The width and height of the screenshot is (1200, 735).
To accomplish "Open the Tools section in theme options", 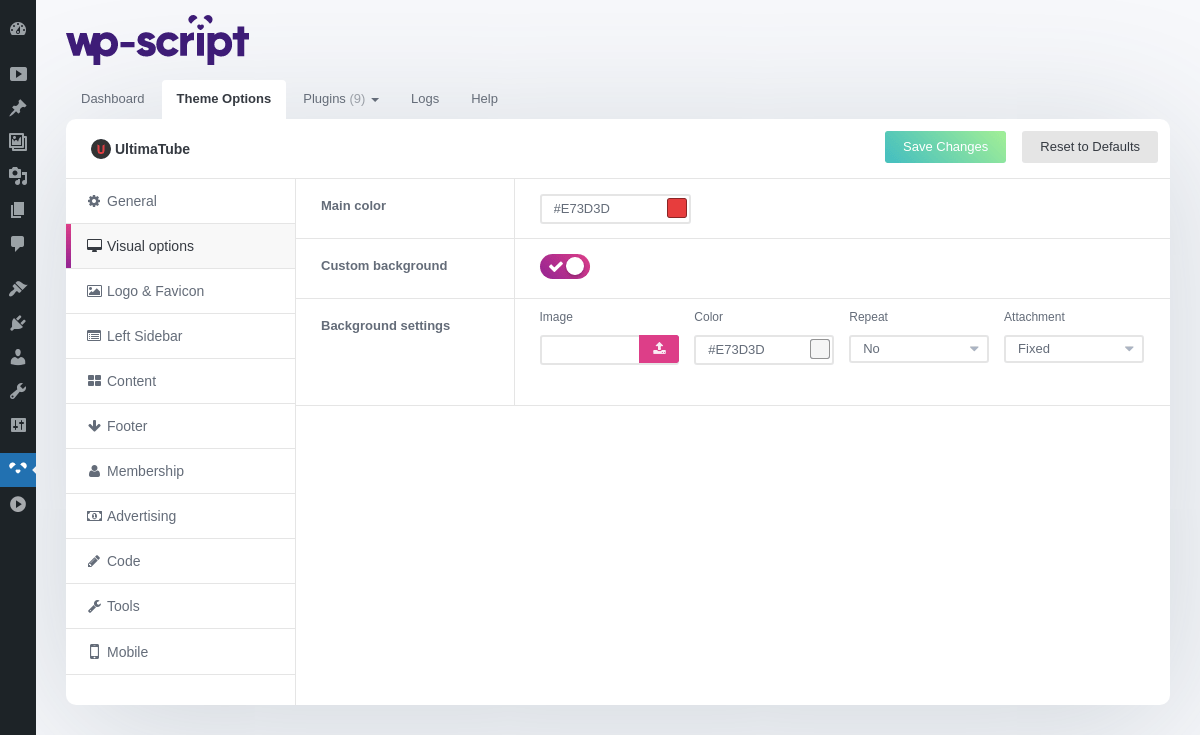I will coord(181,606).
